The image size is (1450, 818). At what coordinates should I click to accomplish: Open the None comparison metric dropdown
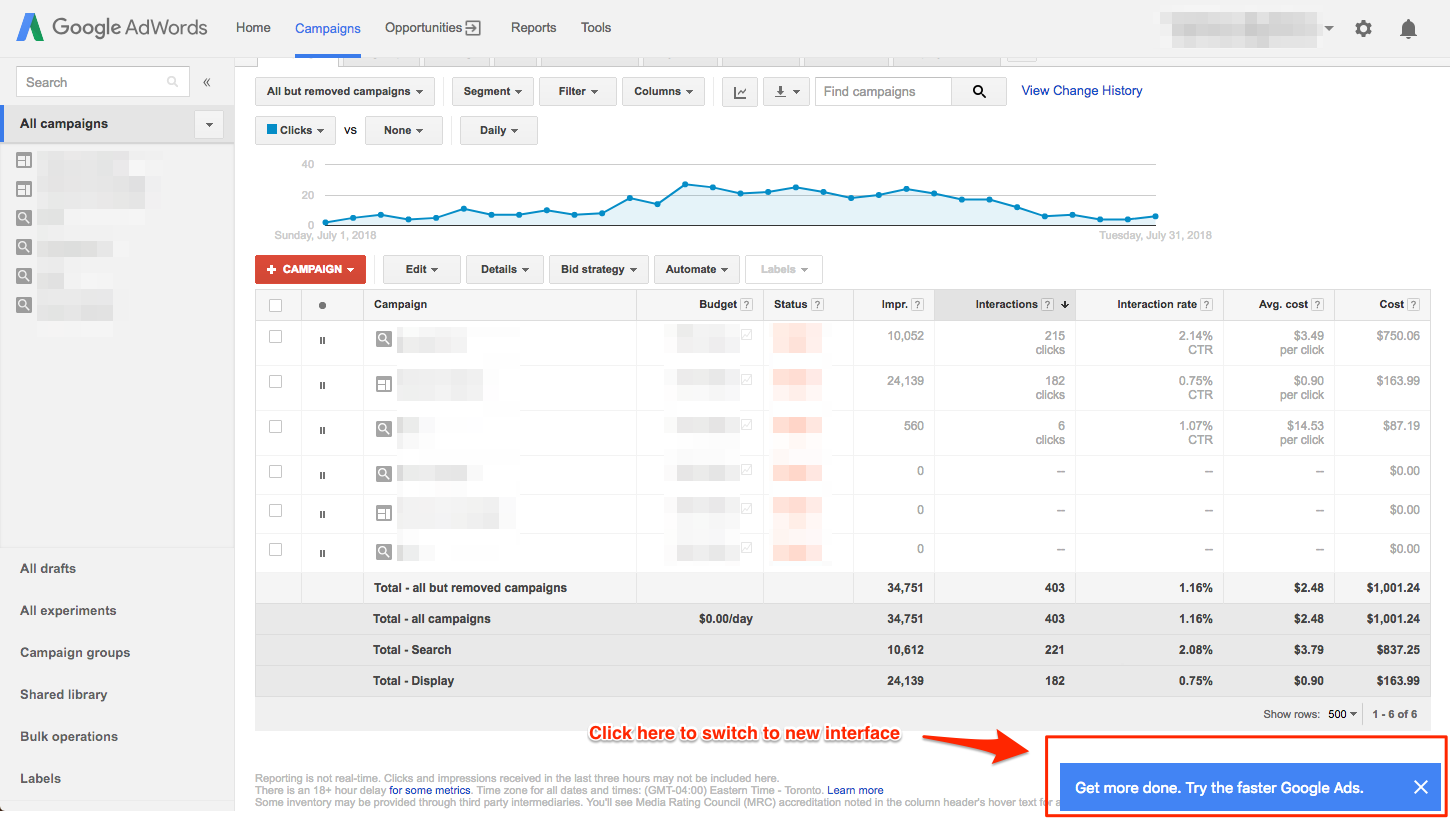pos(404,131)
